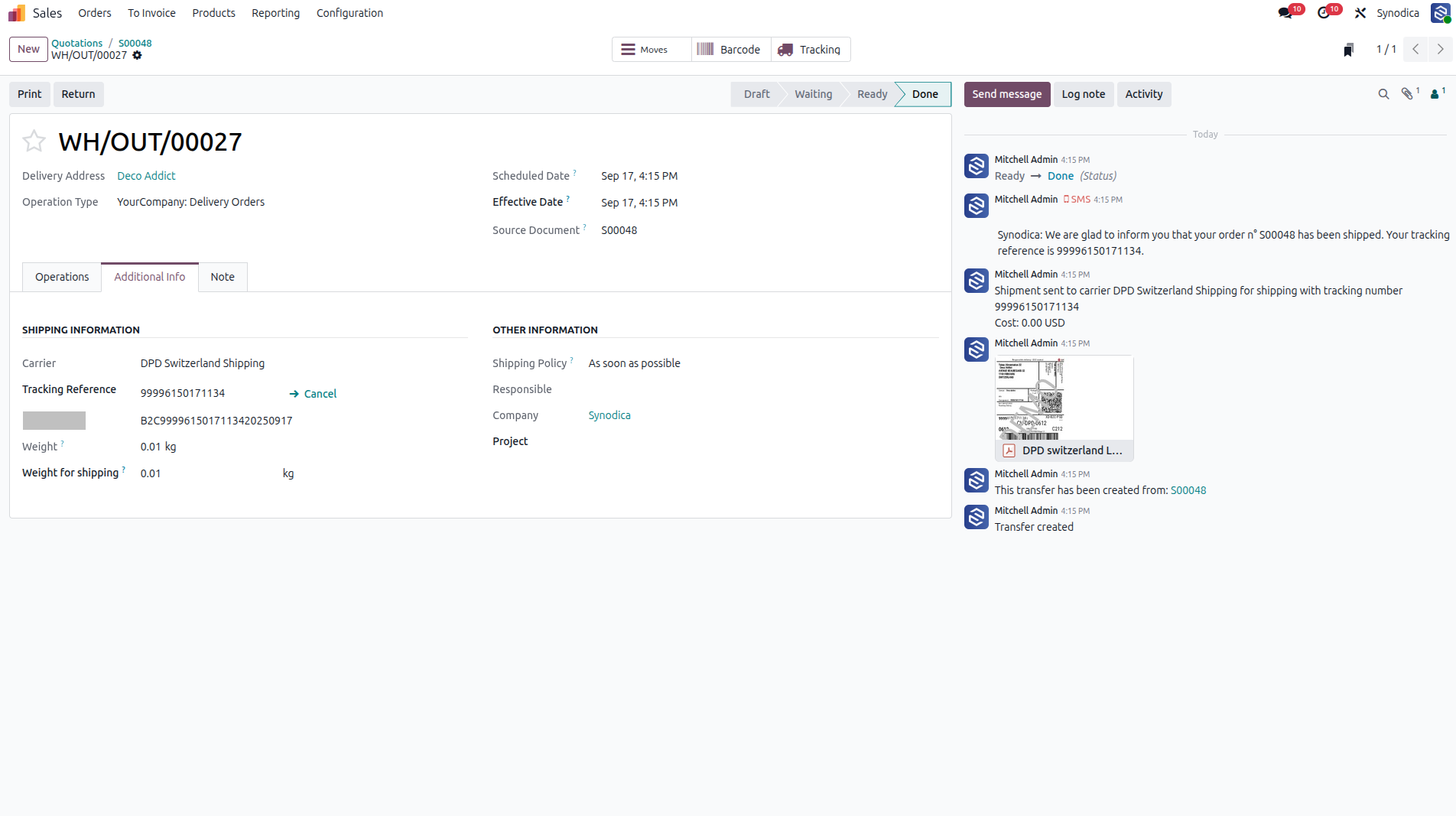Click the SMS icon in chatter message
Screen dimensions: 1456x816
[x=1066, y=199]
